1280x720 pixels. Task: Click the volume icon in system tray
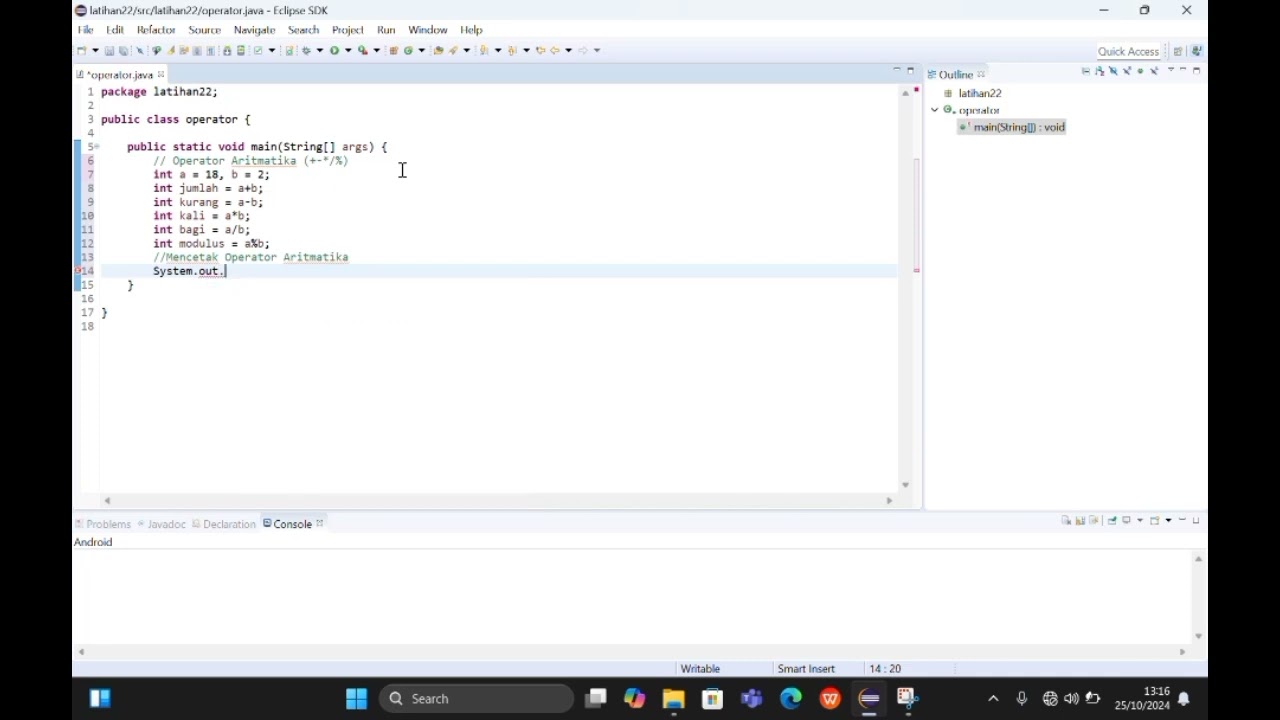pos(1071,698)
